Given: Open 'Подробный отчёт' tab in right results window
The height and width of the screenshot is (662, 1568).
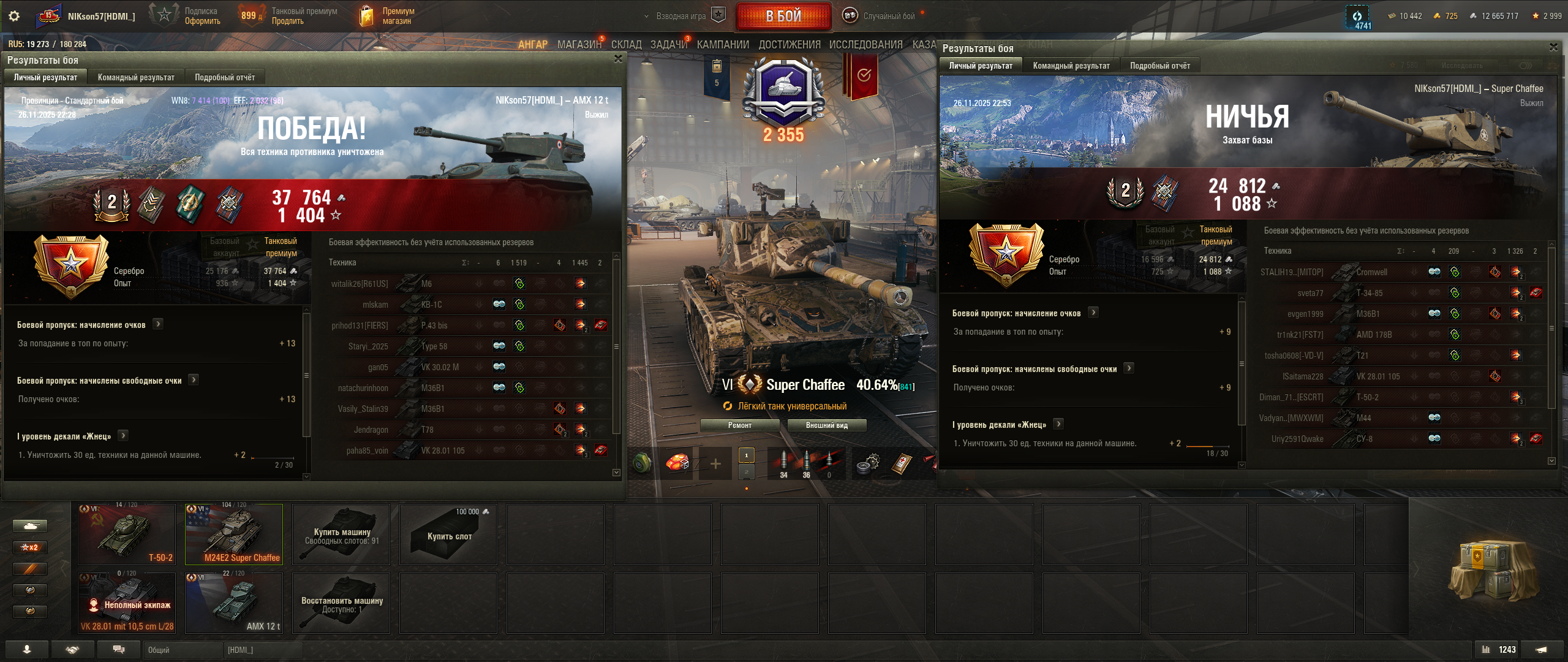Looking at the screenshot, I should pos(1160,66).
